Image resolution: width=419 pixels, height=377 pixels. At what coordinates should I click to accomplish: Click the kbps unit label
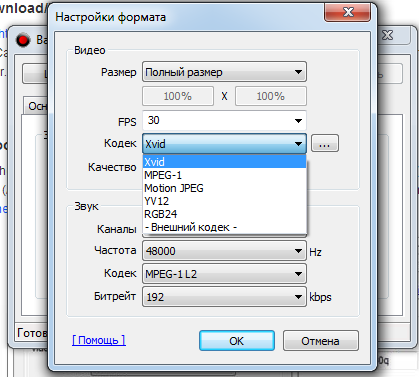(x=320, y=297)
